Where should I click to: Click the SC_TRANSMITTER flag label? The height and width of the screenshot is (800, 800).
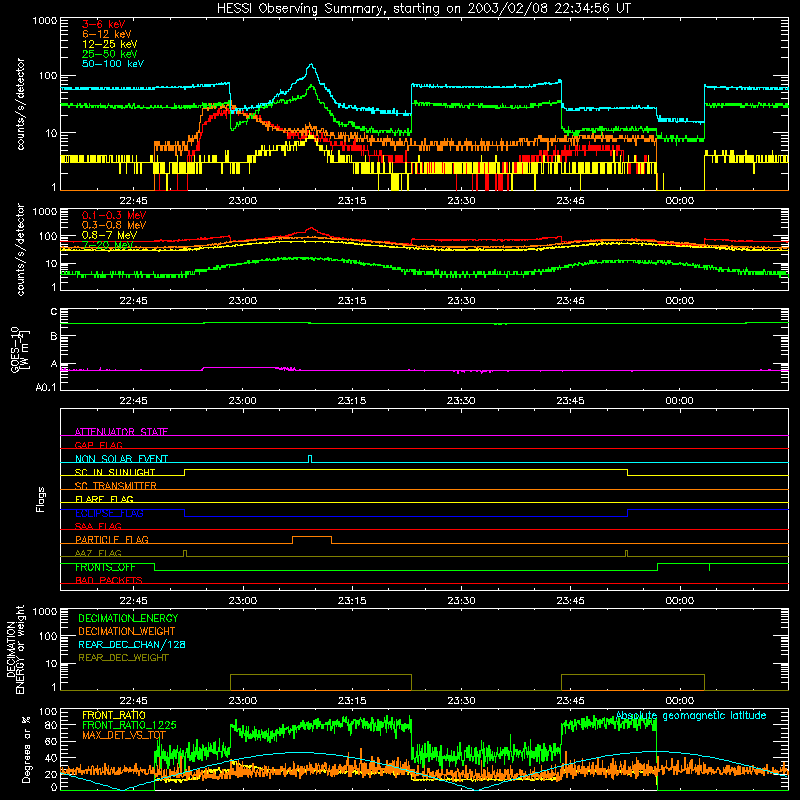115,486
